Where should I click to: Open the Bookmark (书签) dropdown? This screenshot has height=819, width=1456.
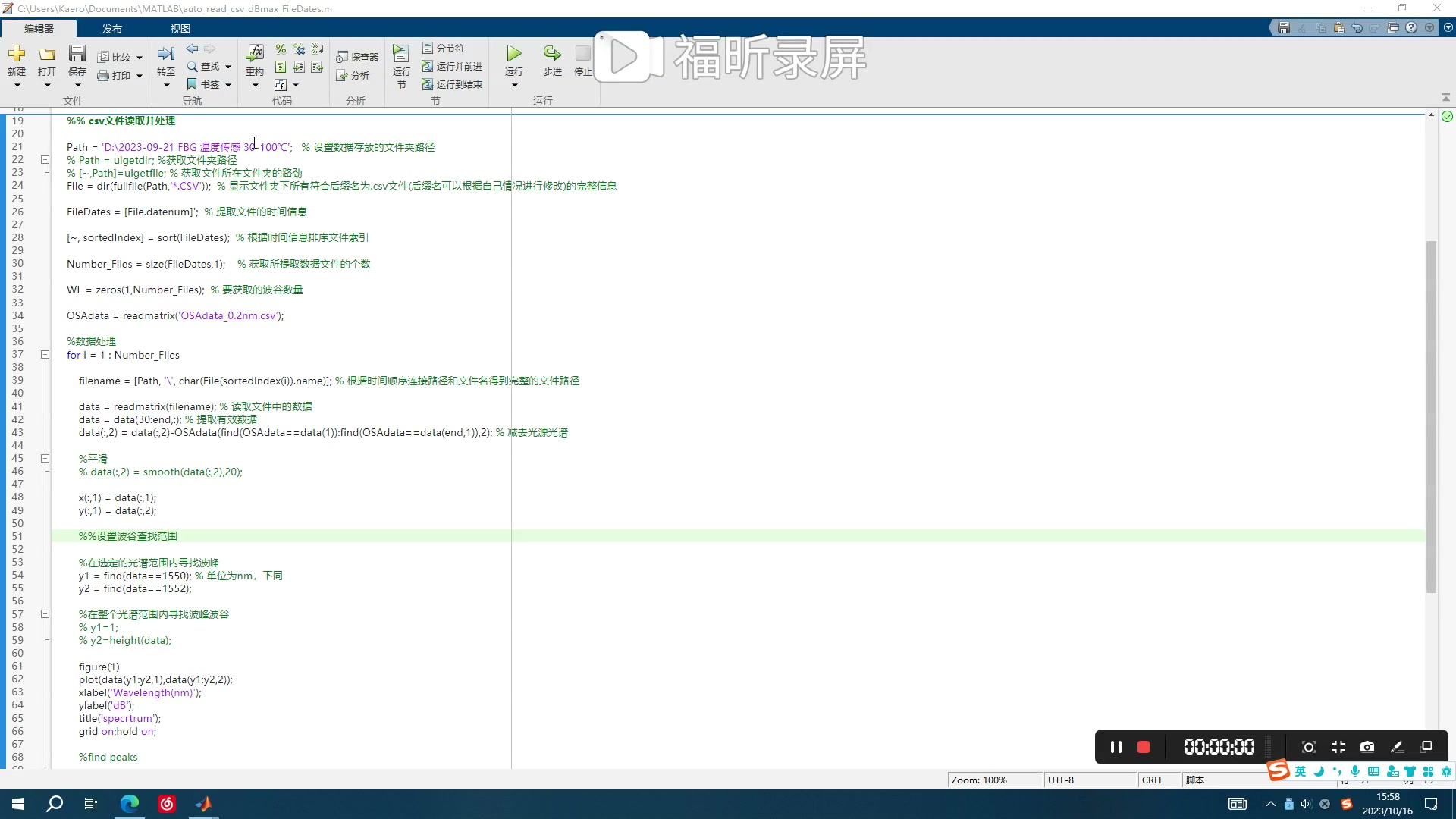(227, 85)
